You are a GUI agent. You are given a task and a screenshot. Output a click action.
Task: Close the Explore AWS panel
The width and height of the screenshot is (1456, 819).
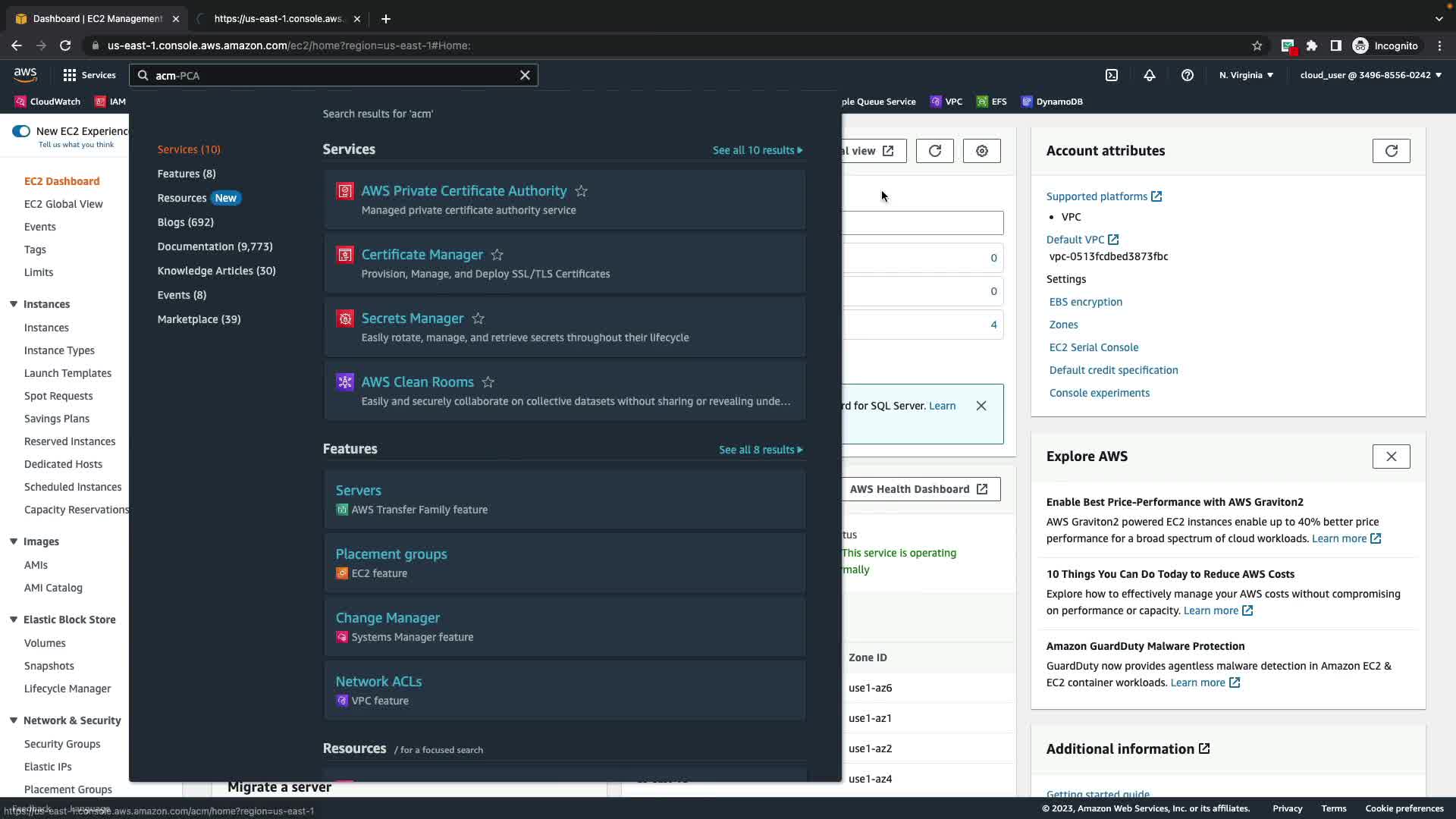pos(1391,457)
